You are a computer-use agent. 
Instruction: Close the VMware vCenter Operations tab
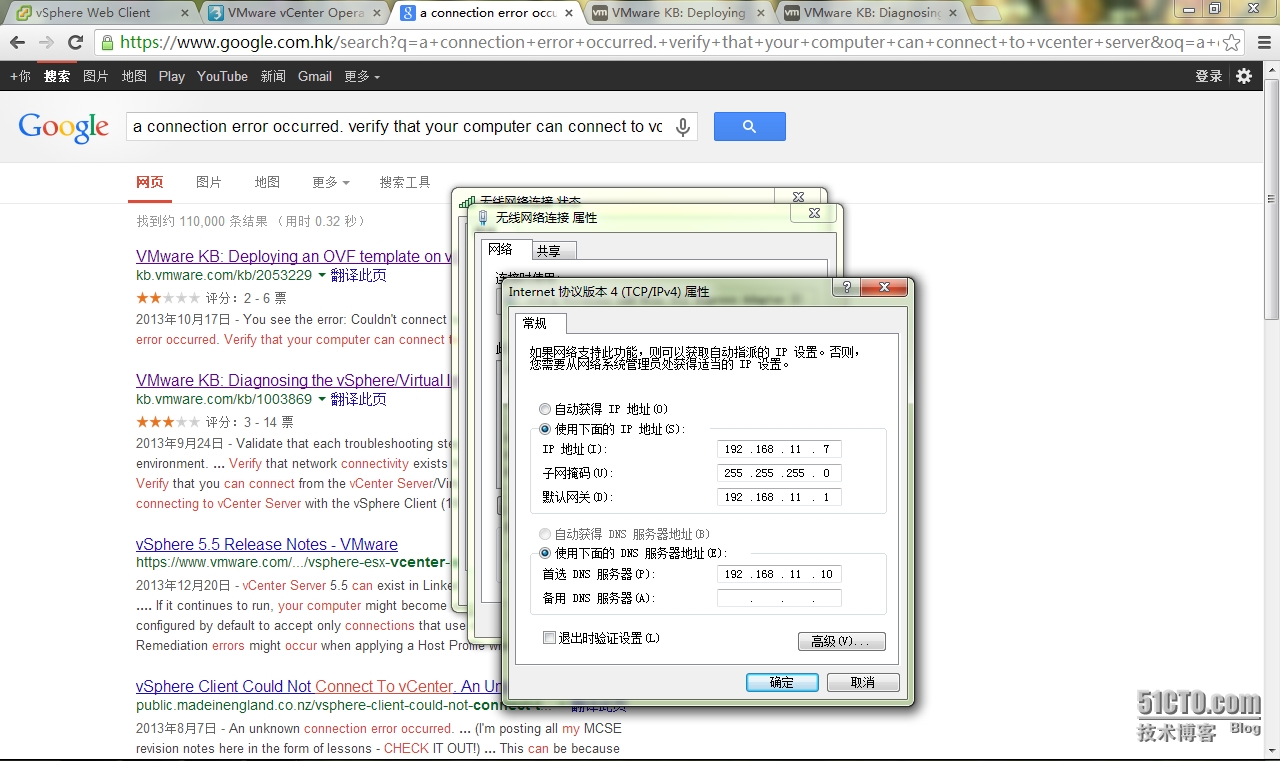377,13
